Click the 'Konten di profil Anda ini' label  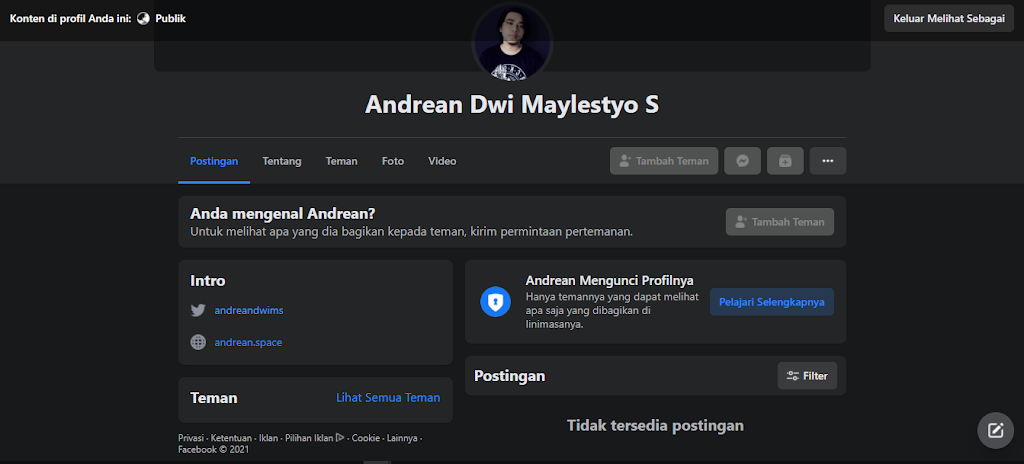pos(71,18)
